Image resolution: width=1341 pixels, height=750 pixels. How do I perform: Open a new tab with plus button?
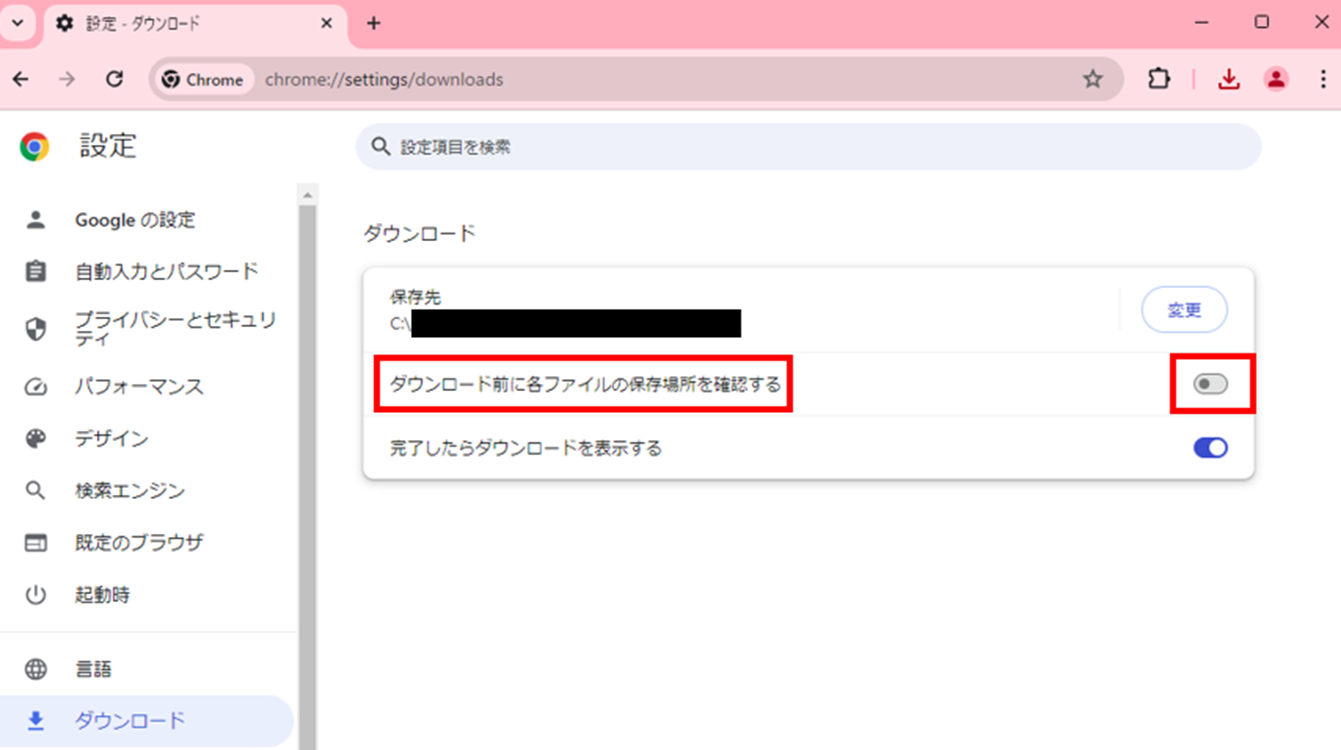(x=374, y=23)
